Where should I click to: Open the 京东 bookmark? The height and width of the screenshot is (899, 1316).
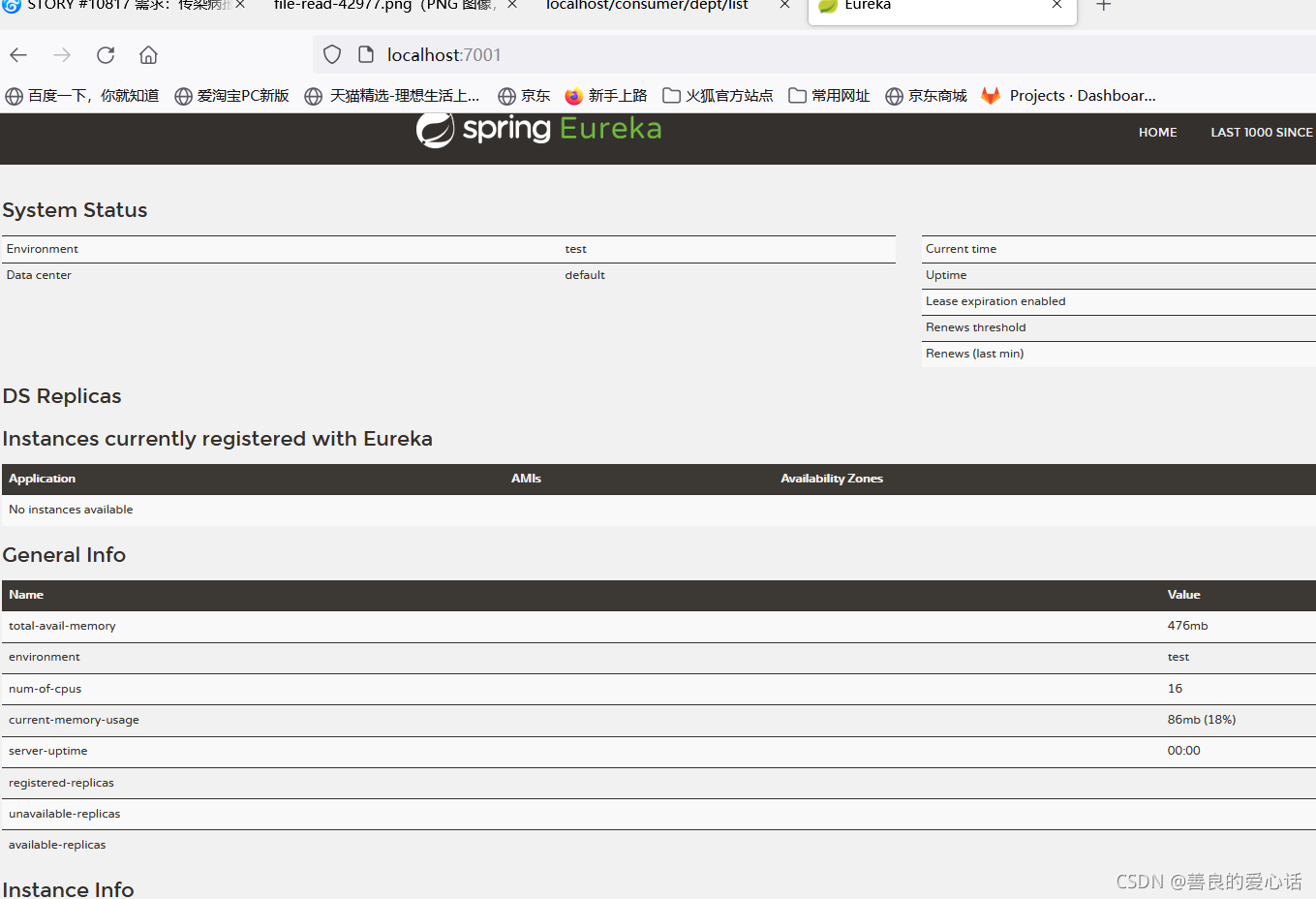tap(524, 96)
